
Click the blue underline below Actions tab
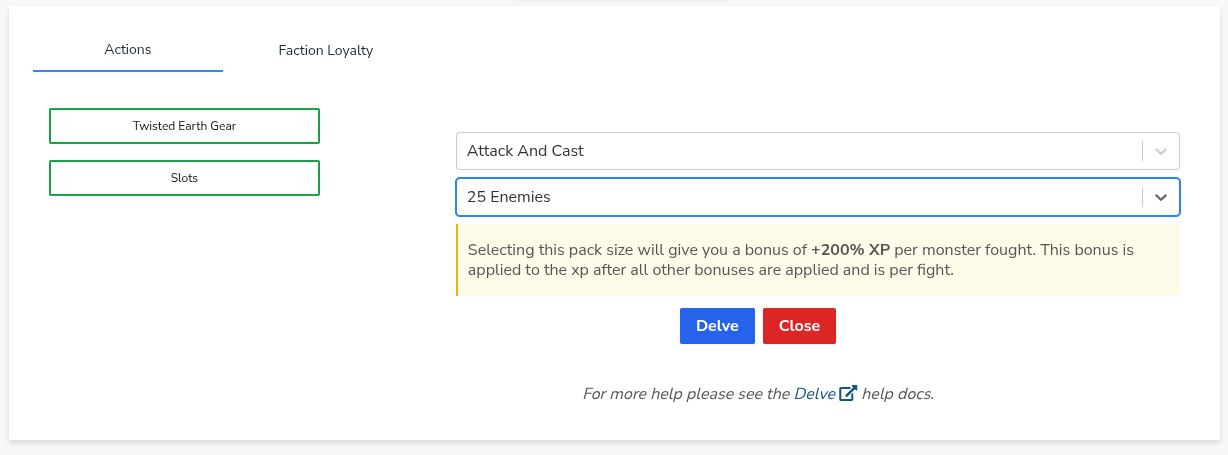click(128, 71)
